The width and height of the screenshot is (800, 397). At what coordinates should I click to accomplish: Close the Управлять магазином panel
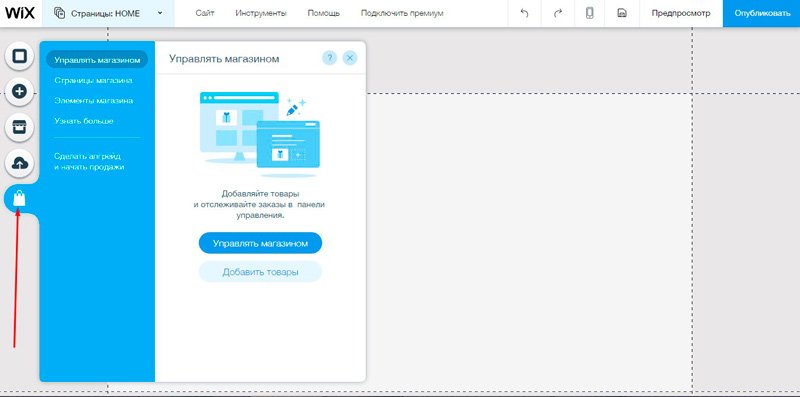coord(350,58)
